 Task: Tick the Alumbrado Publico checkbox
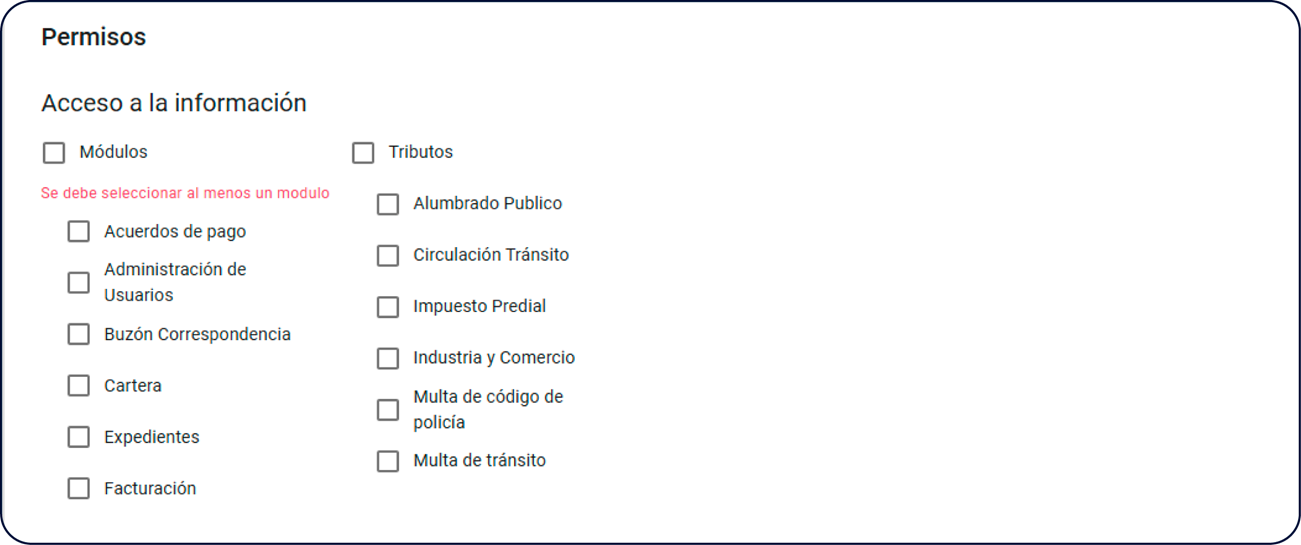[388, 204]
